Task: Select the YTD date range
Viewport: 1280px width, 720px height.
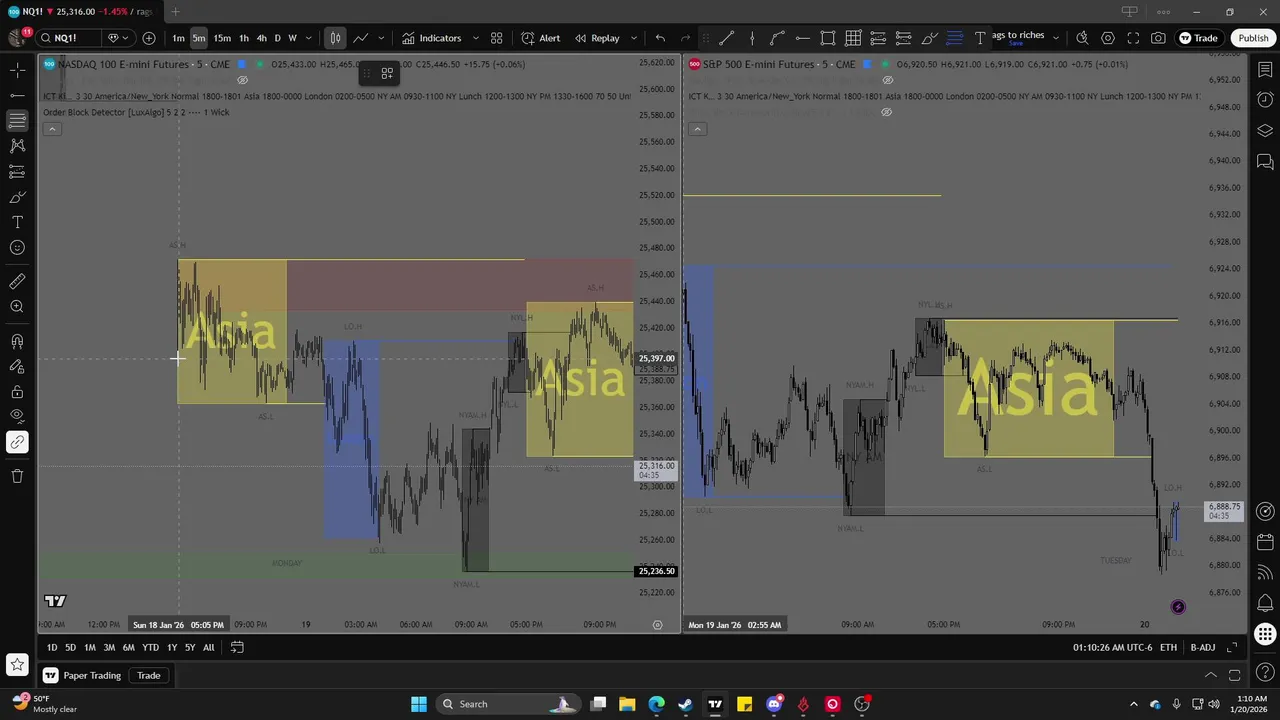Action: [x=150, y=647]
